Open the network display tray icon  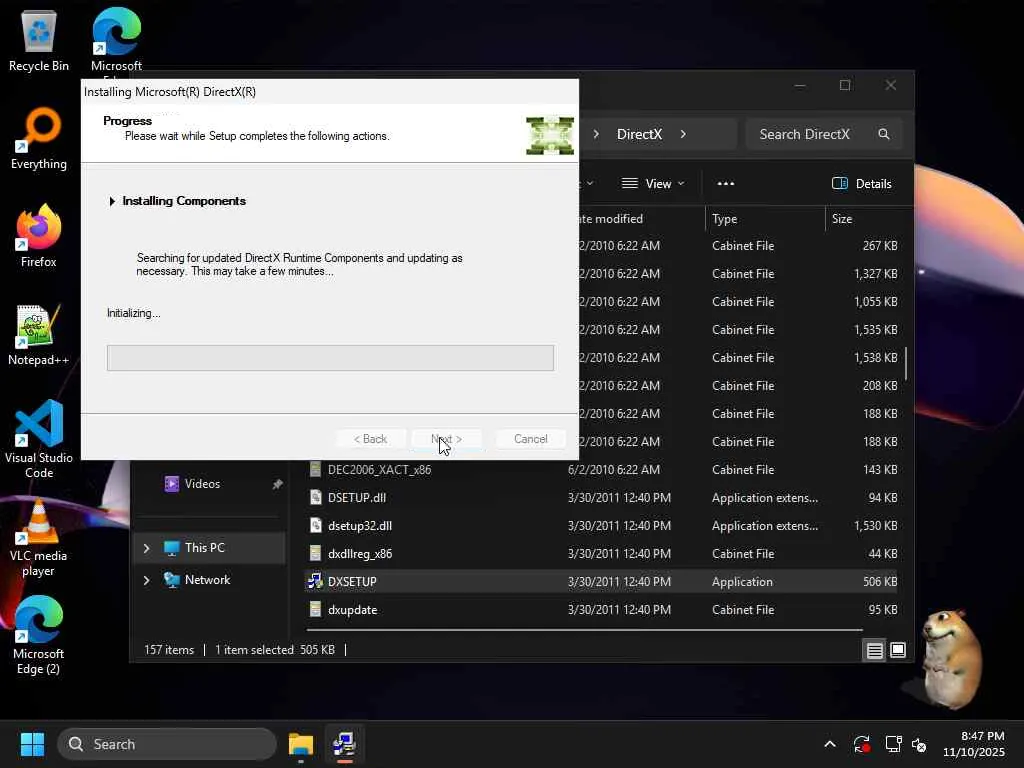(893, 744)
